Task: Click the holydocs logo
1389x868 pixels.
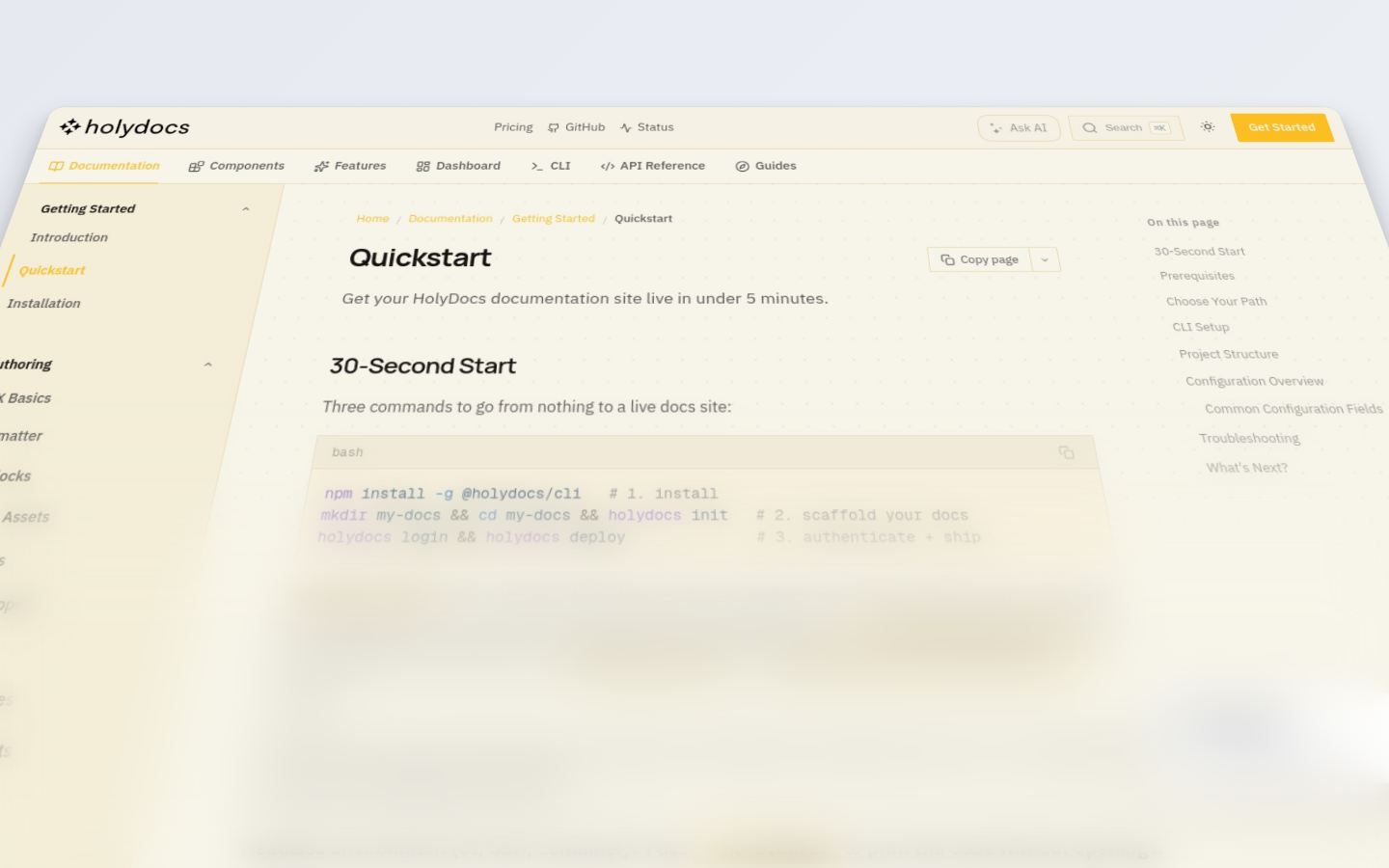Action: point(124,127)
